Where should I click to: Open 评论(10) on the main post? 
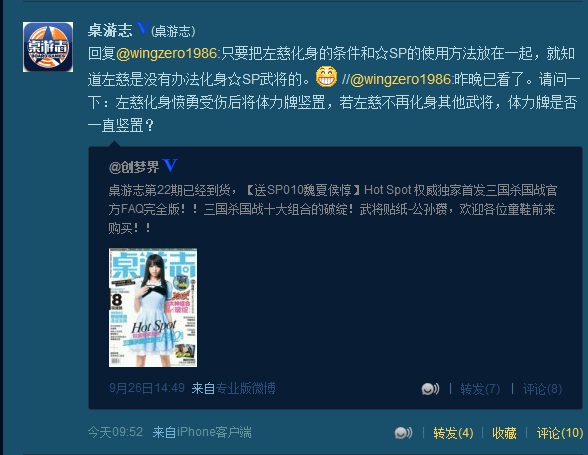coord(560,433)
